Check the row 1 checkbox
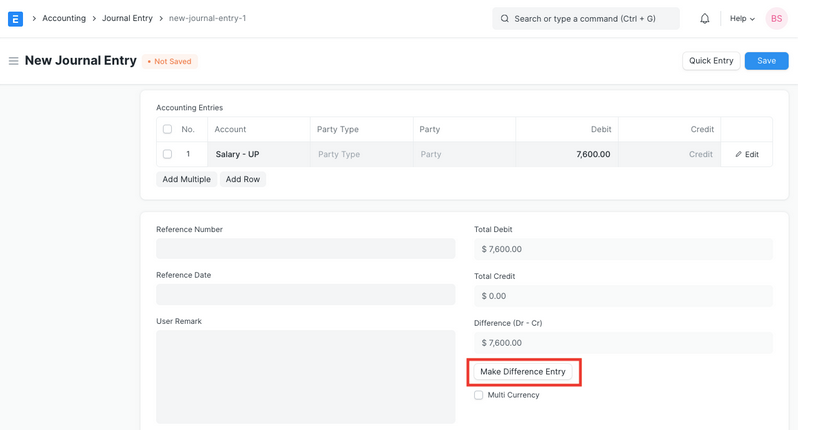Screen dimensions: 814x438 tap(167, 155)
